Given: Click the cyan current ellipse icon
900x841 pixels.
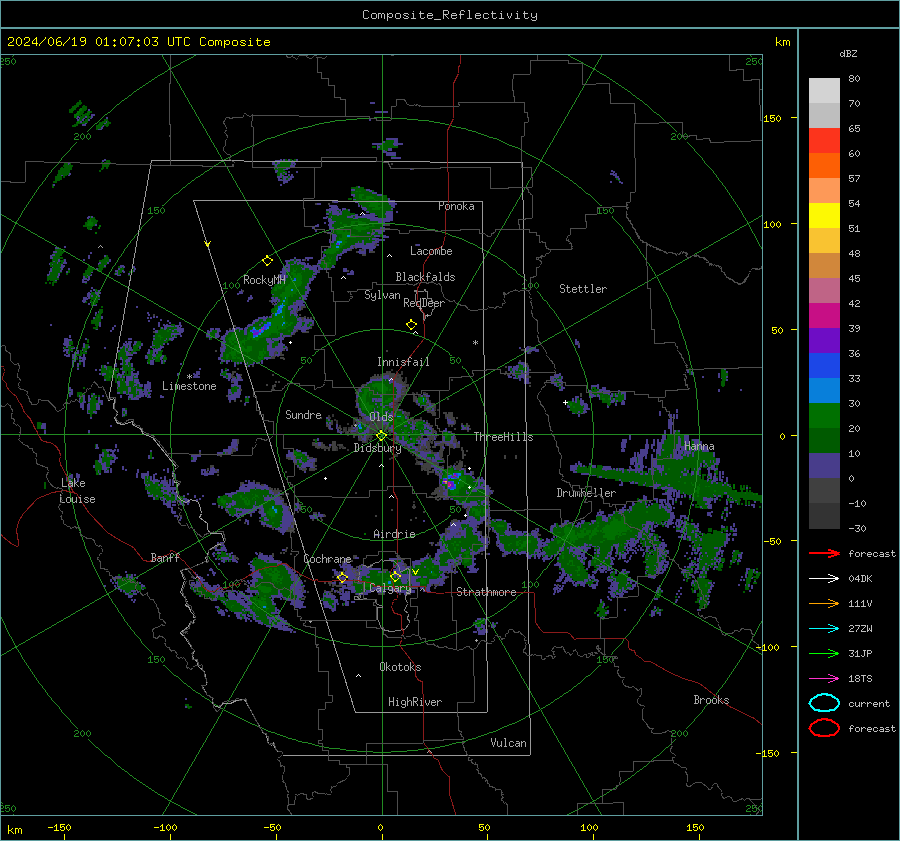Looking at the screenshot, I should pos(824,703).
